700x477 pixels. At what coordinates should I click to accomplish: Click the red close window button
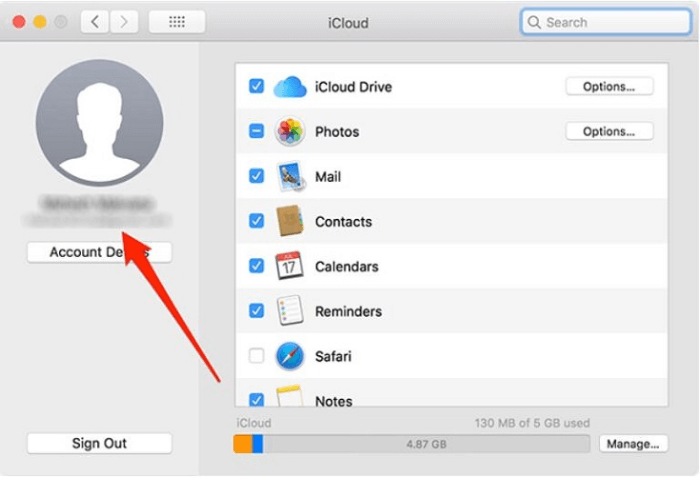click(19, 21)
